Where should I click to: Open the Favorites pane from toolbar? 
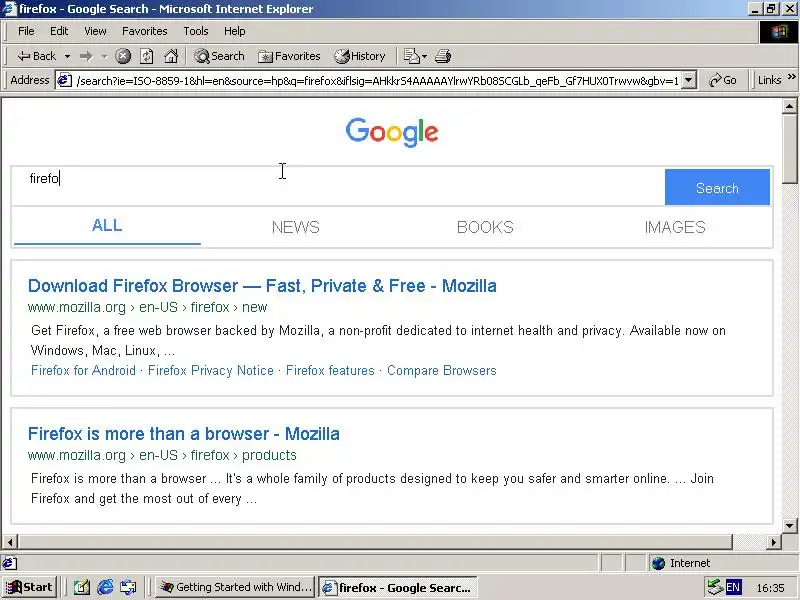pos(289,56)
